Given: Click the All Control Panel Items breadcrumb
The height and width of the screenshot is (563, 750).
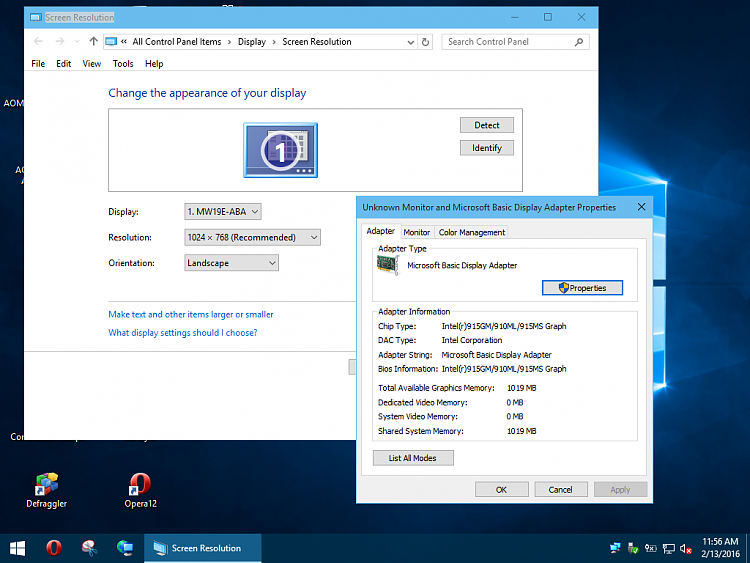Looking at the screenshot, I should [x=176, y=42].
